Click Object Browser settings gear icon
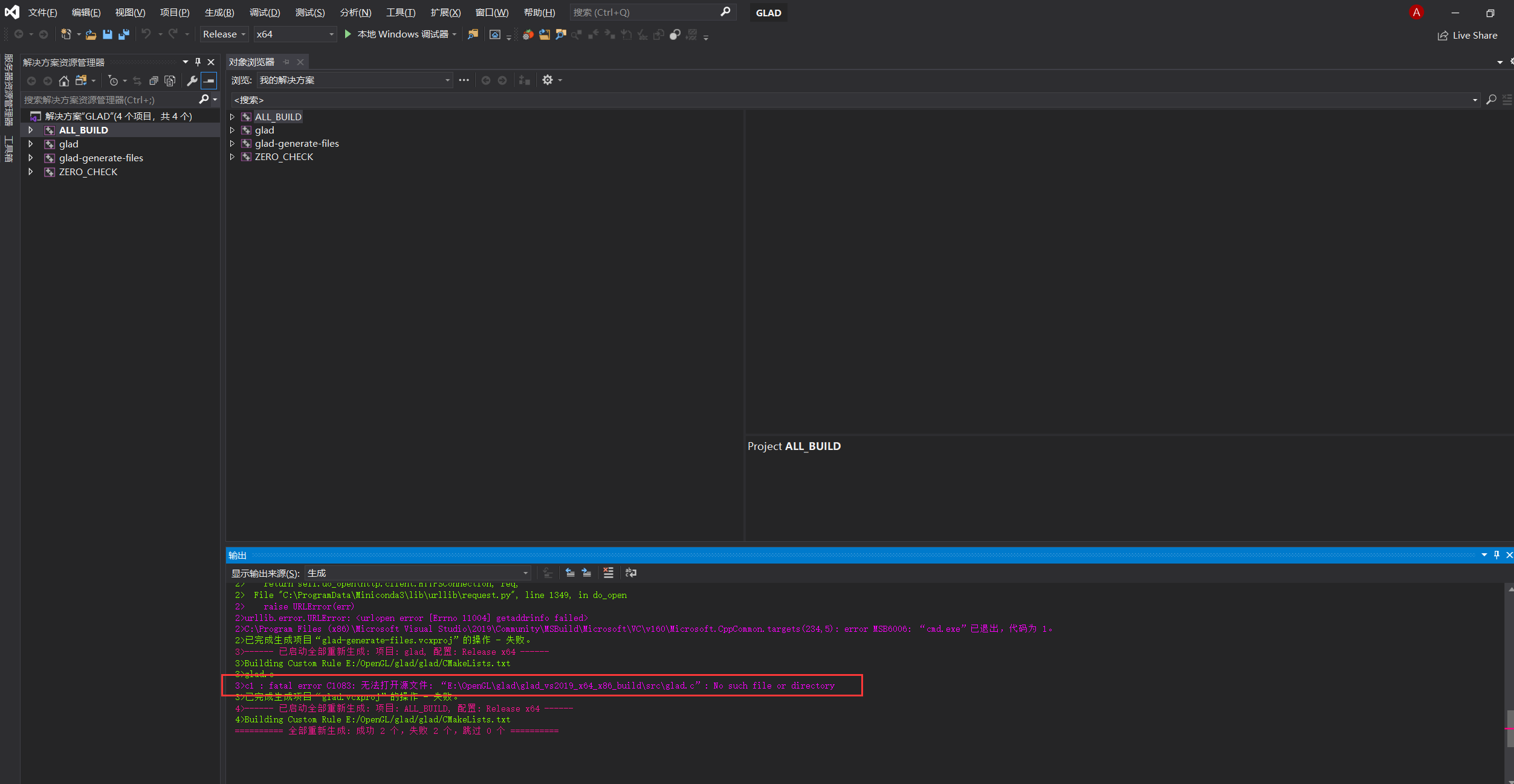1514x784 pixels. [x=548, y=80]
